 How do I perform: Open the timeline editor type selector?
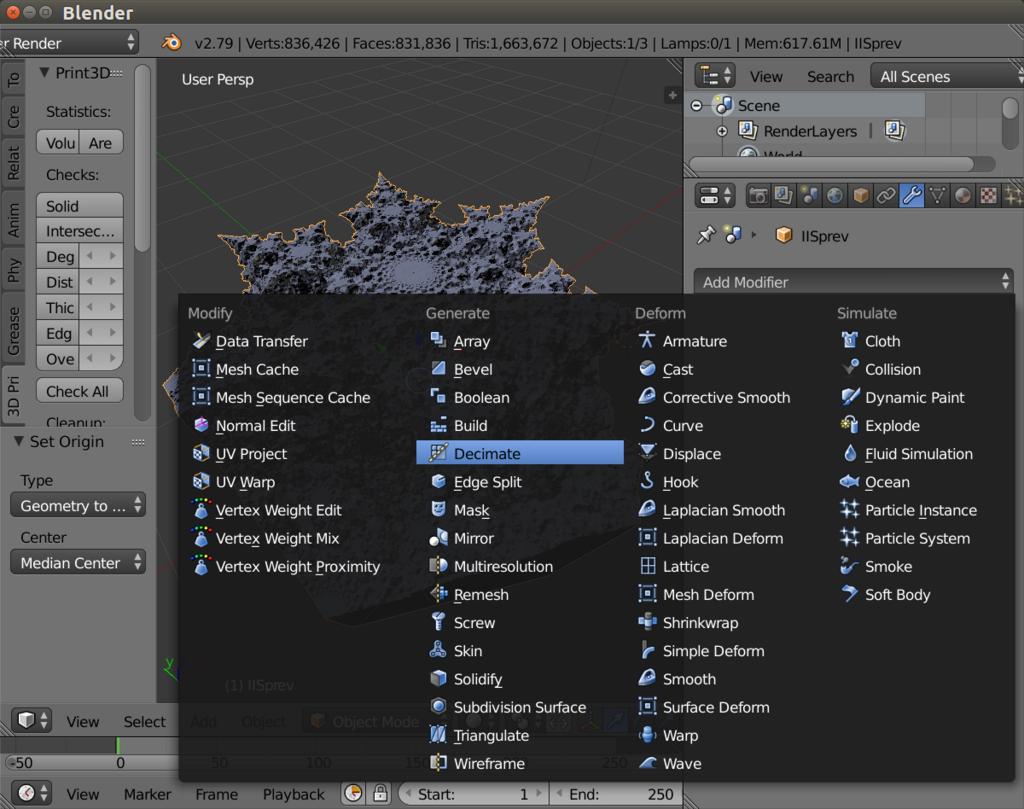(31, 793)
